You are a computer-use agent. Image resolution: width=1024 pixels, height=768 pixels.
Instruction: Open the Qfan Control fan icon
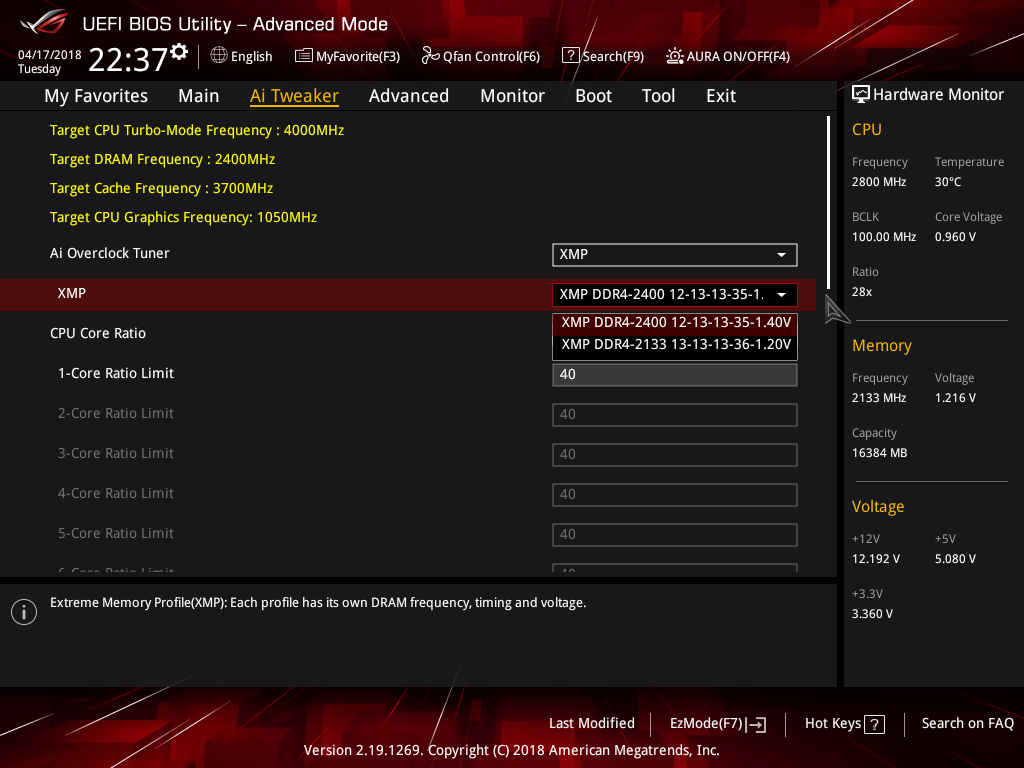point(430,56)
